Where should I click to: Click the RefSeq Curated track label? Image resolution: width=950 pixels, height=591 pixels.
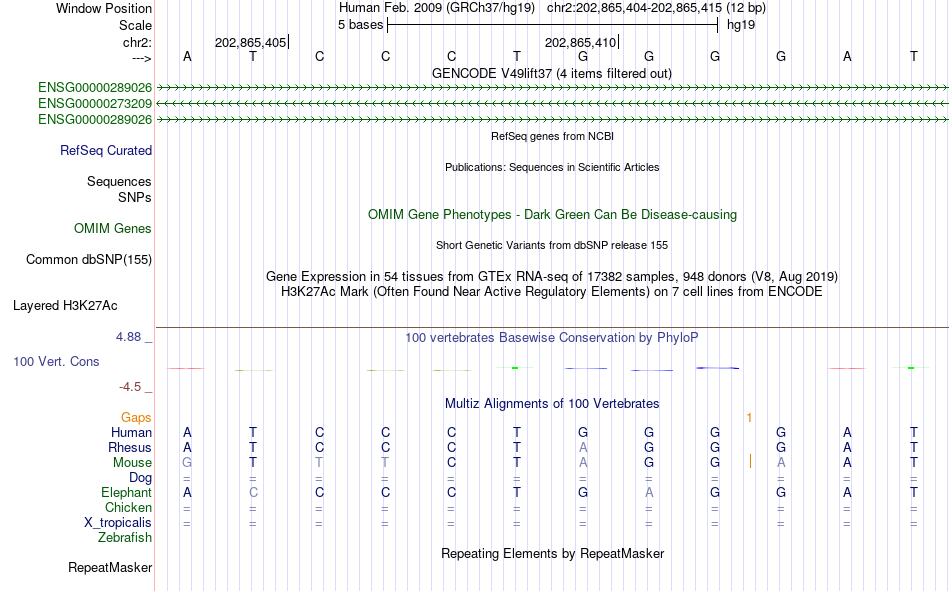click(106, 150)
